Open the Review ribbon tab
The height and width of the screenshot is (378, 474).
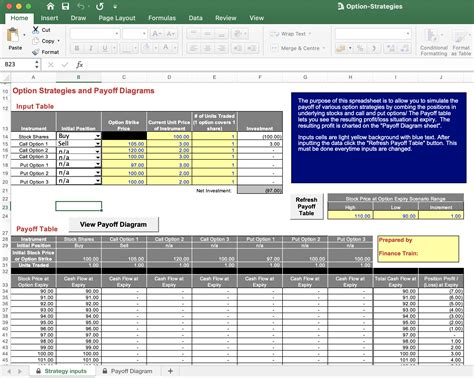226,18
